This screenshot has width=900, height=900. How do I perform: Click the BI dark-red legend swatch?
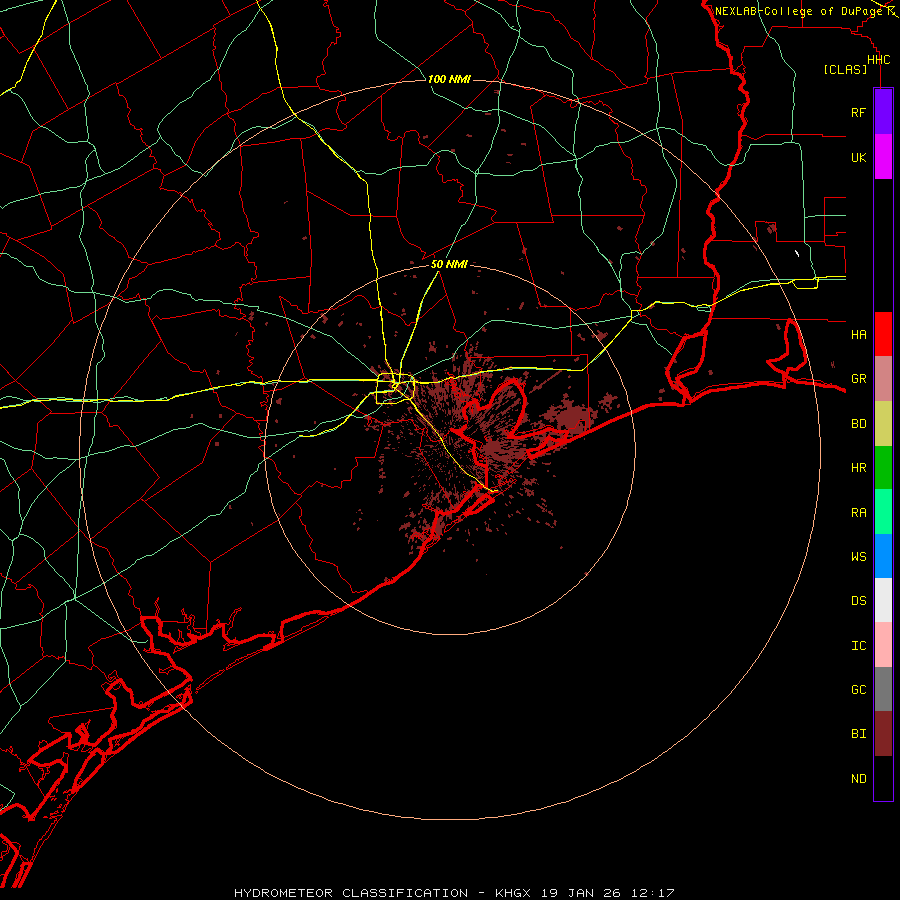pyautogui.click(x=883, y=734)
